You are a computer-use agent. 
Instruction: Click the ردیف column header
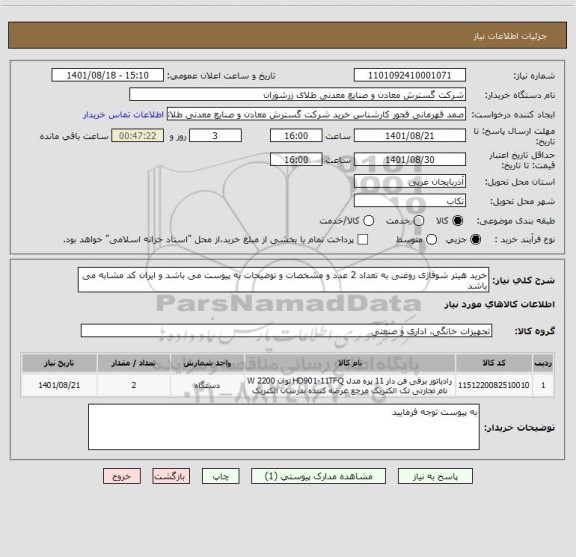[543, 363]
